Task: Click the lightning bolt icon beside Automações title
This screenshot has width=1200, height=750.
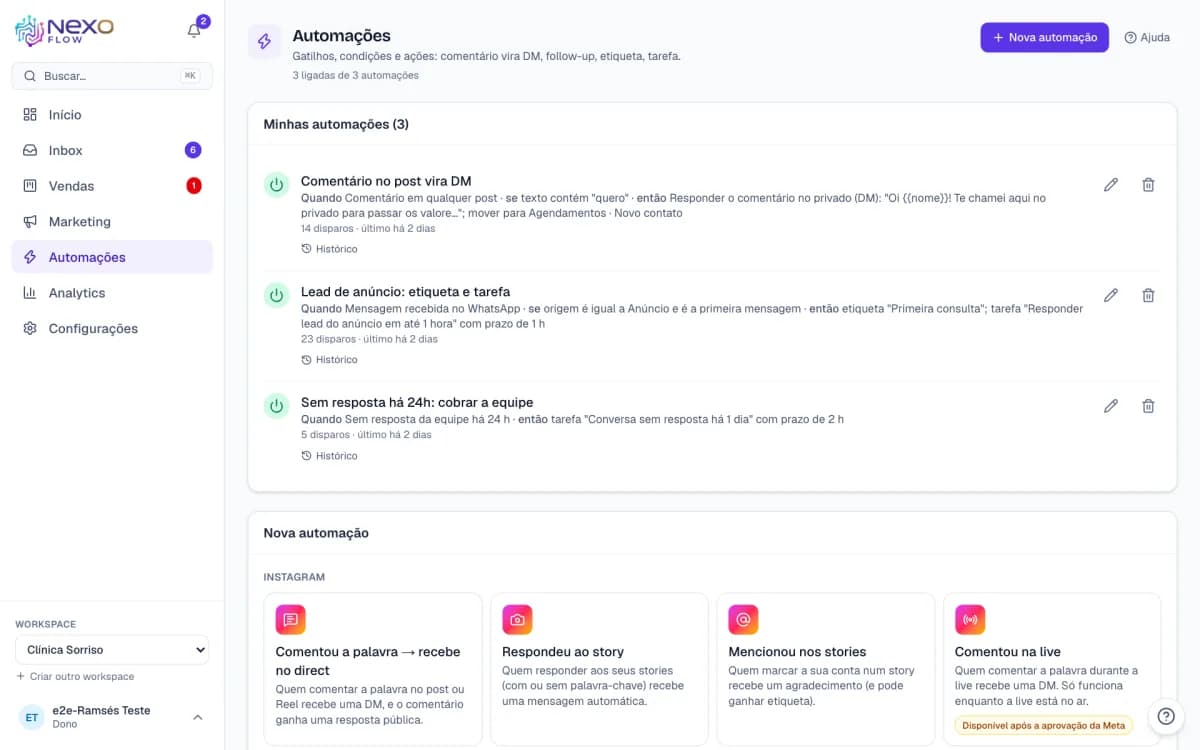Action: coord(264,41)
